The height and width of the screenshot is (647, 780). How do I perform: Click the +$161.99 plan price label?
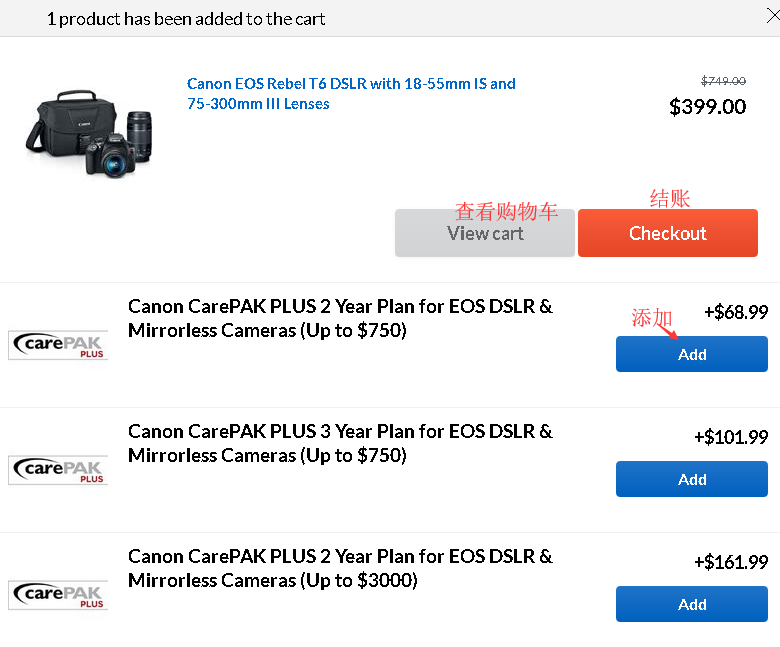(x=730, y=562)
